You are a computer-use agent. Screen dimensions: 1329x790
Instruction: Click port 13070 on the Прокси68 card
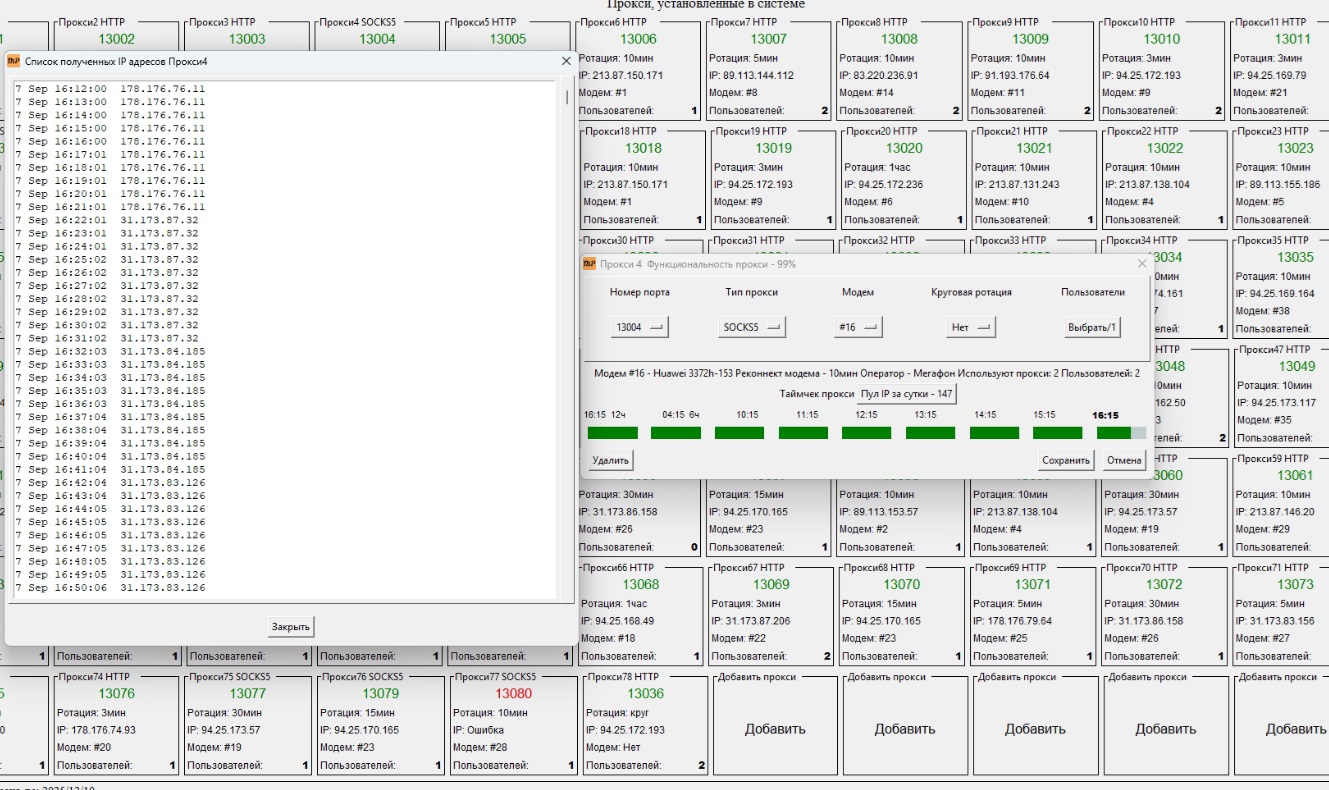(x=902, y=584)
